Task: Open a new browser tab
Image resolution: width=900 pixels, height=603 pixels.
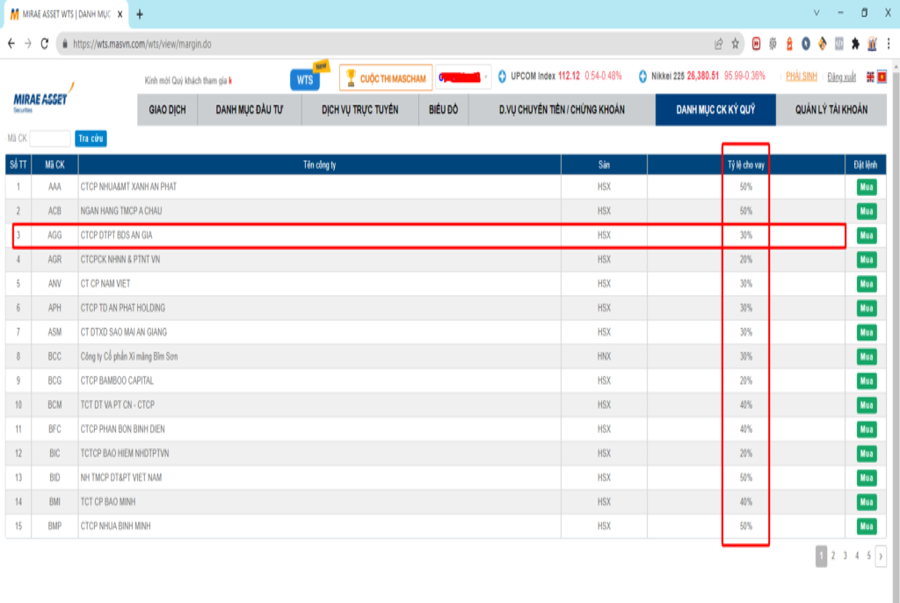Action: (139, 14)
